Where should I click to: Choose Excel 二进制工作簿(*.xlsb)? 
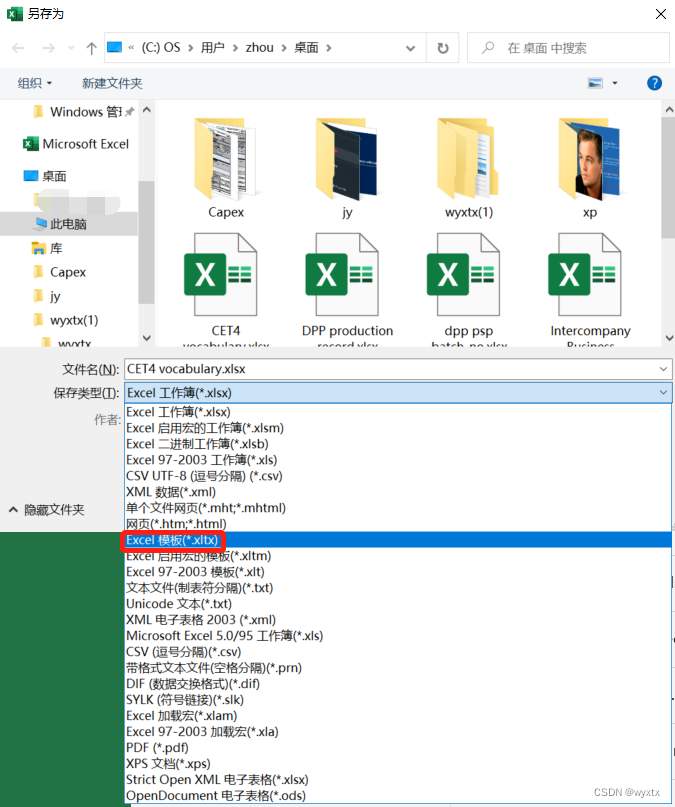click(398, 444)
